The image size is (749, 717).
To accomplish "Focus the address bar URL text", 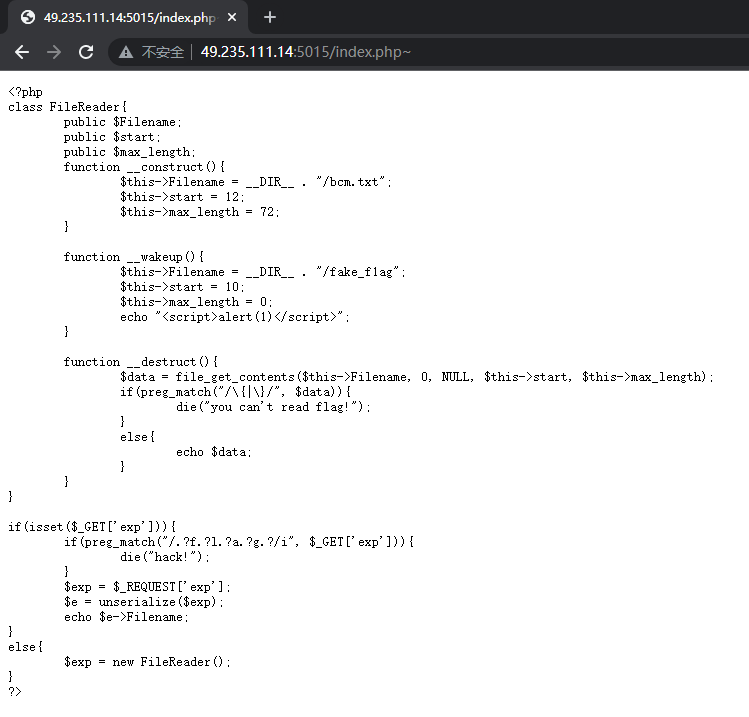I will tap(305, 52).
